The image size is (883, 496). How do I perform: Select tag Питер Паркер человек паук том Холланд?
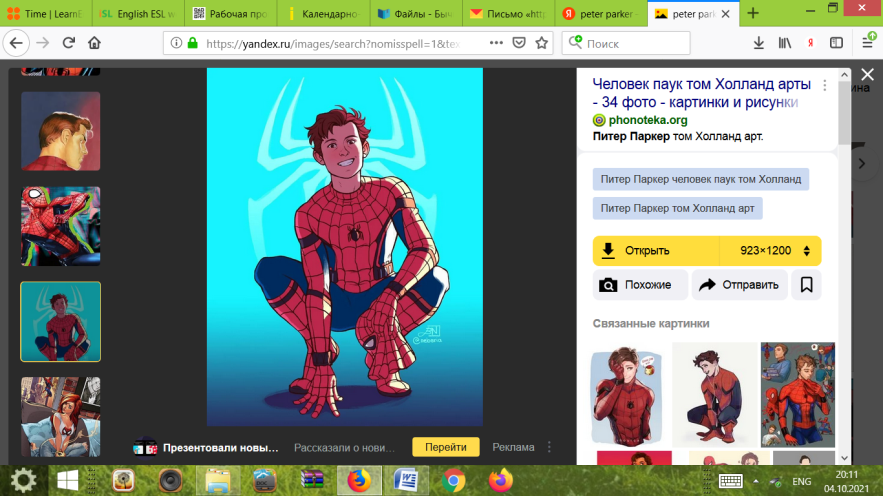(x=701, y=179)
